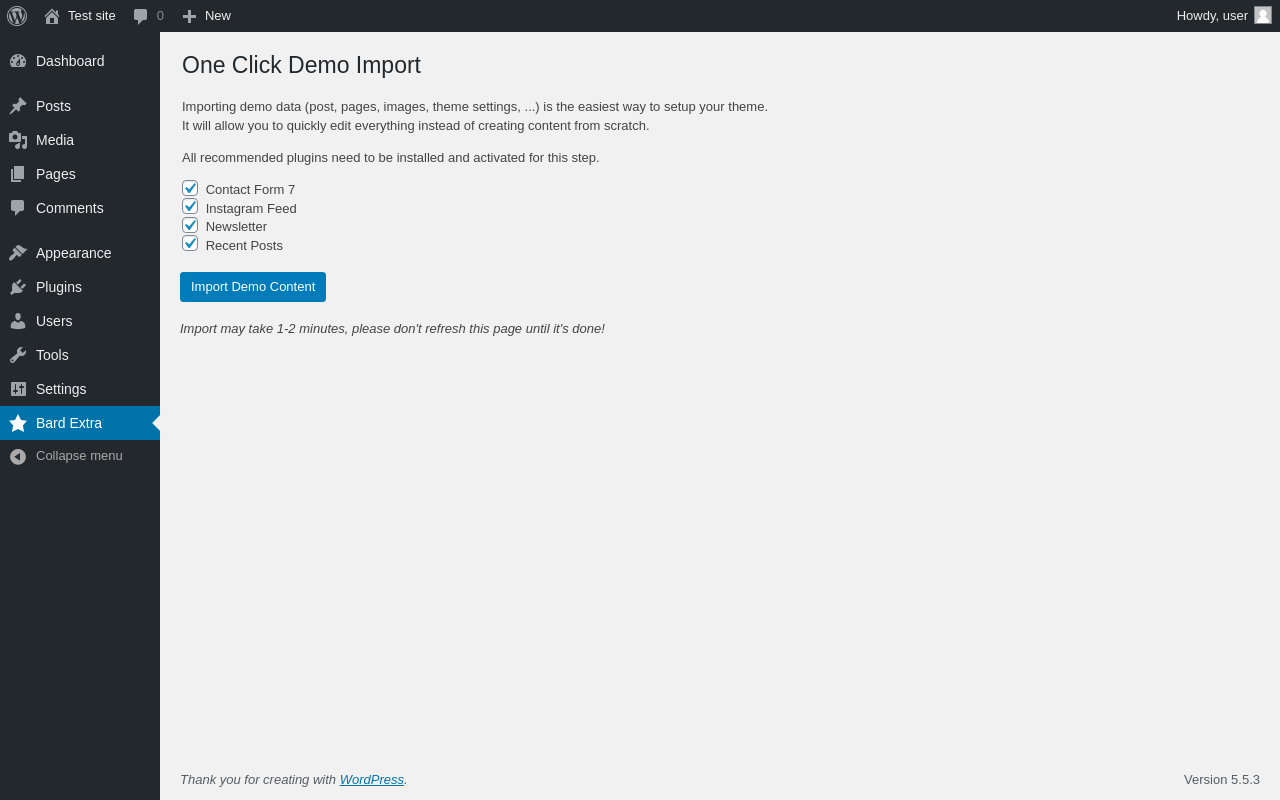Click the plus icon for New content
Image resolution: width=1280 pixels, height=800 pixels.
coord(189,16)
